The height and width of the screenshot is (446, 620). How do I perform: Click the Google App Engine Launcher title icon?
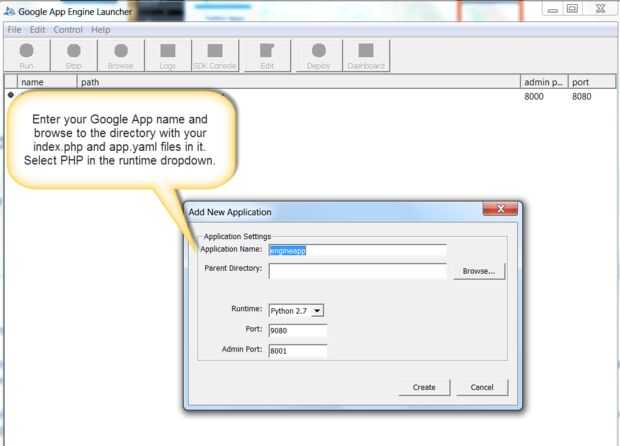pyautogui.click(x=9, y=11)
